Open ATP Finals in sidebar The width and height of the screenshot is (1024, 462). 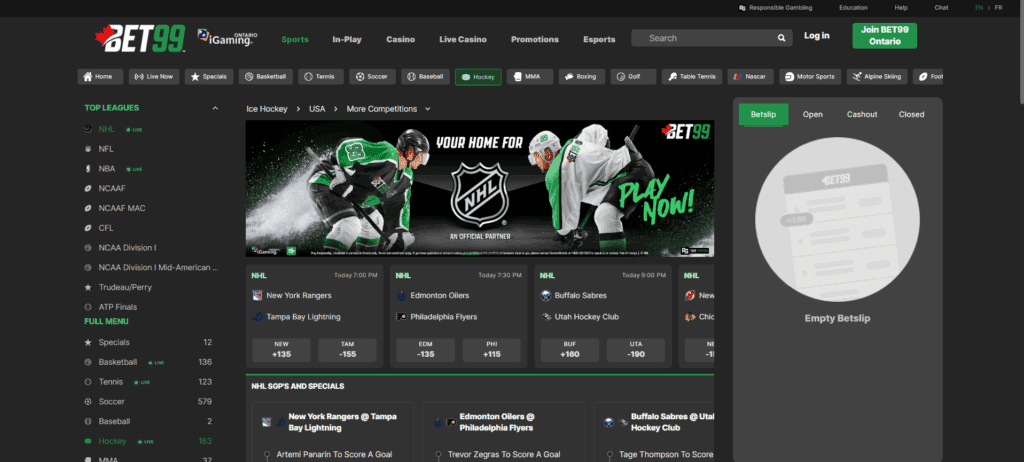tap(118, 307)
